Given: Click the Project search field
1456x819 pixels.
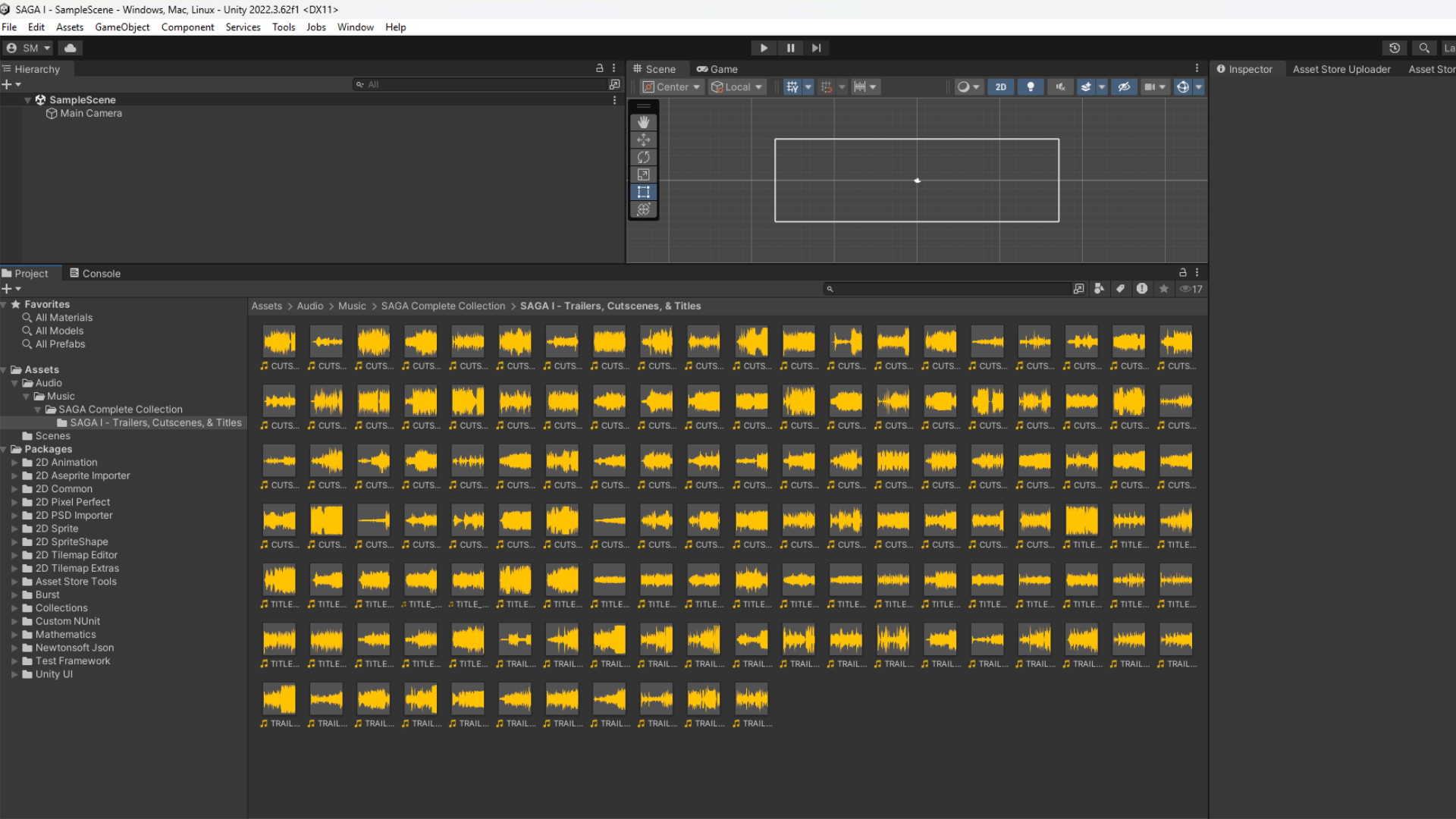Looking at the screenshot, I should (x=948, y=289).
